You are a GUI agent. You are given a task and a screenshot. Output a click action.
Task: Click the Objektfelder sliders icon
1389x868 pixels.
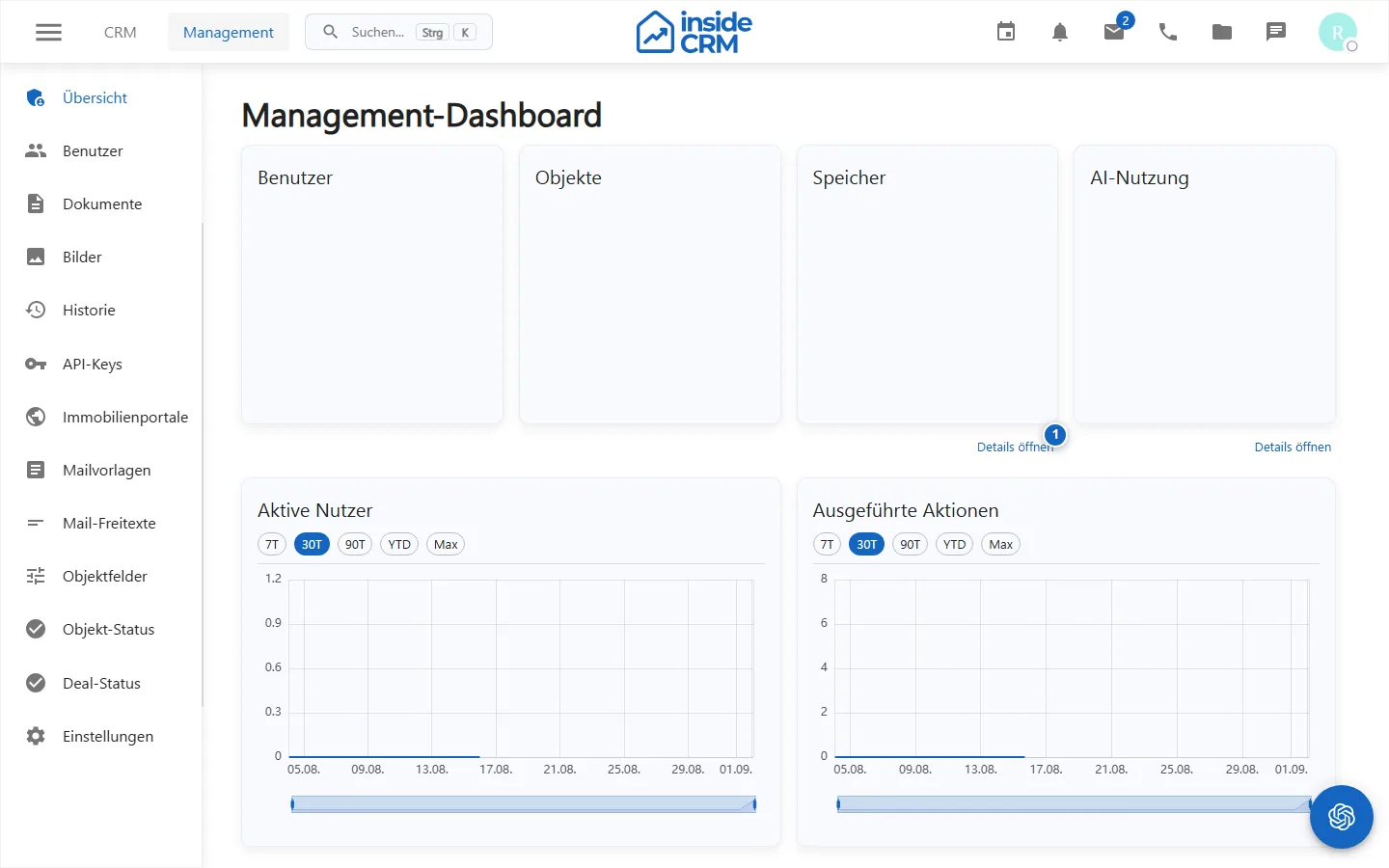pyautogui.click(x=36, y=576)
